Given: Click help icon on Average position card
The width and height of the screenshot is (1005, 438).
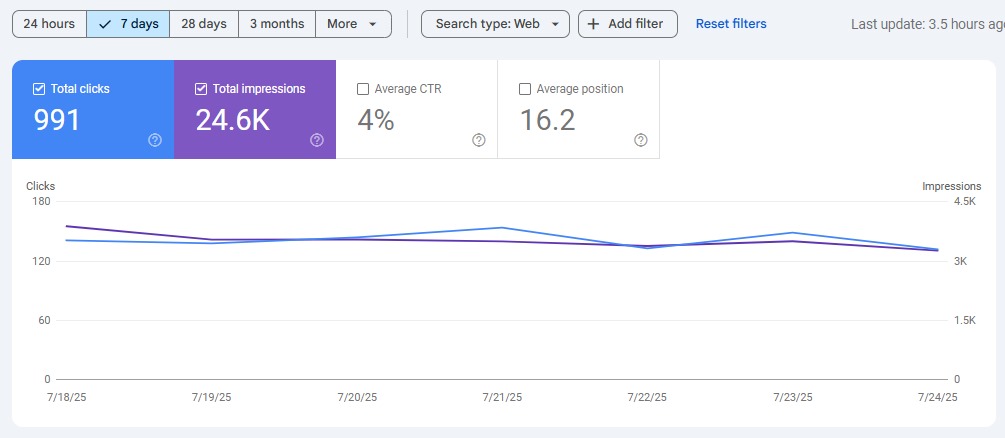Looking at the screenshot, I should point(641,140).
